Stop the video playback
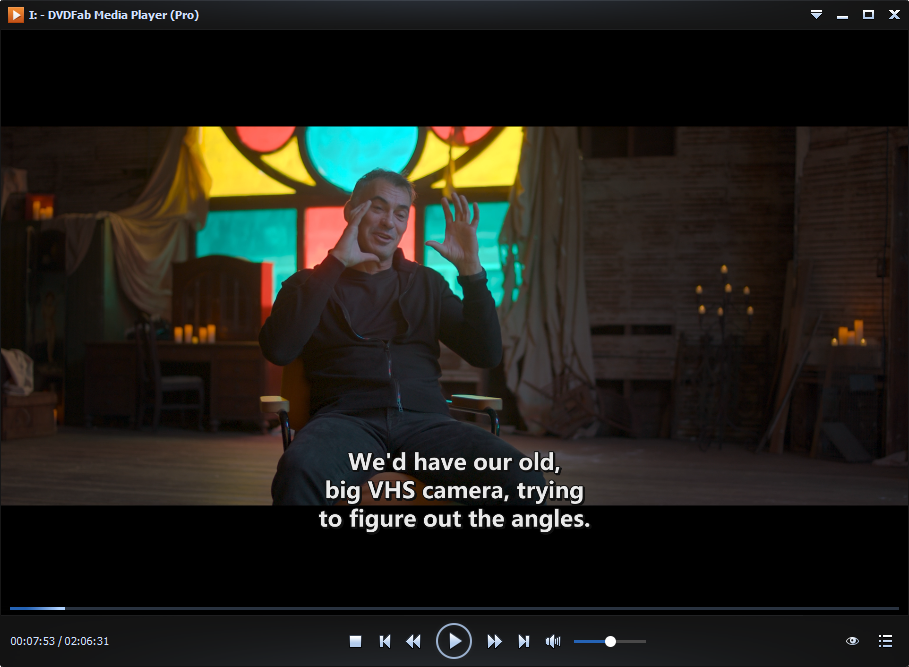Viewport: 909px width, 667px height. pyautogui.click(x=355, y=641)
